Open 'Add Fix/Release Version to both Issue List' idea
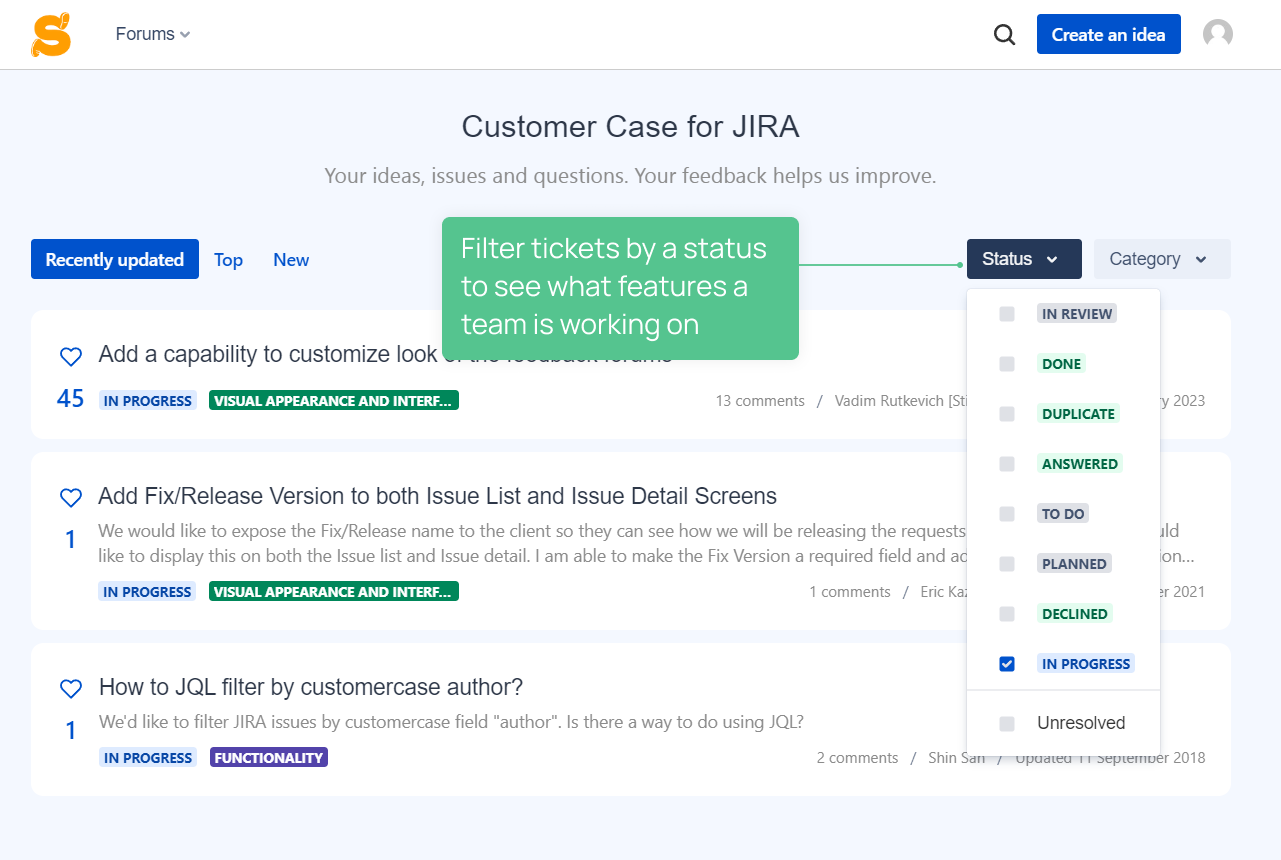This screenshot has height=860, width=1281. 437,496
